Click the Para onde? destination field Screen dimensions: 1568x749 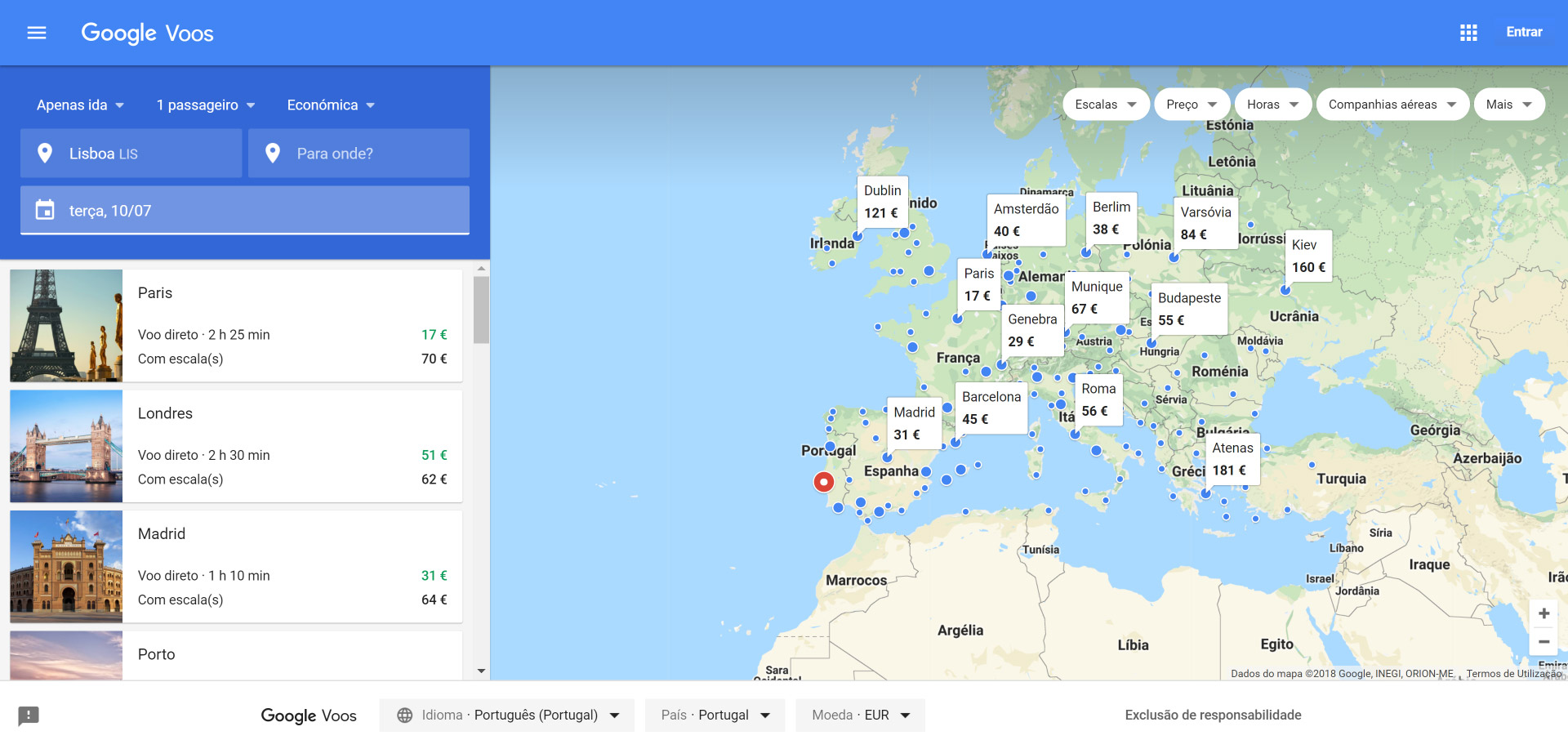point(359,153)
